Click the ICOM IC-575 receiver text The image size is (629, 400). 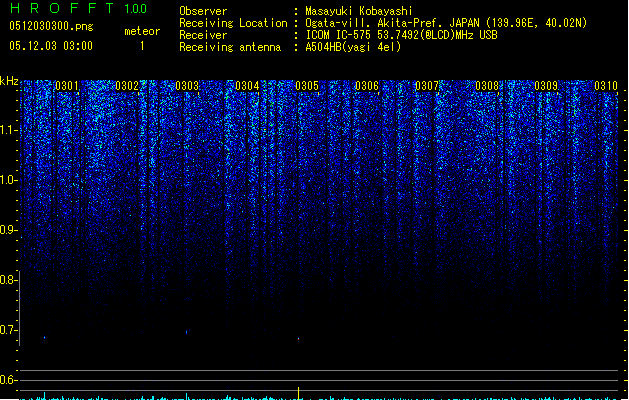401,35
